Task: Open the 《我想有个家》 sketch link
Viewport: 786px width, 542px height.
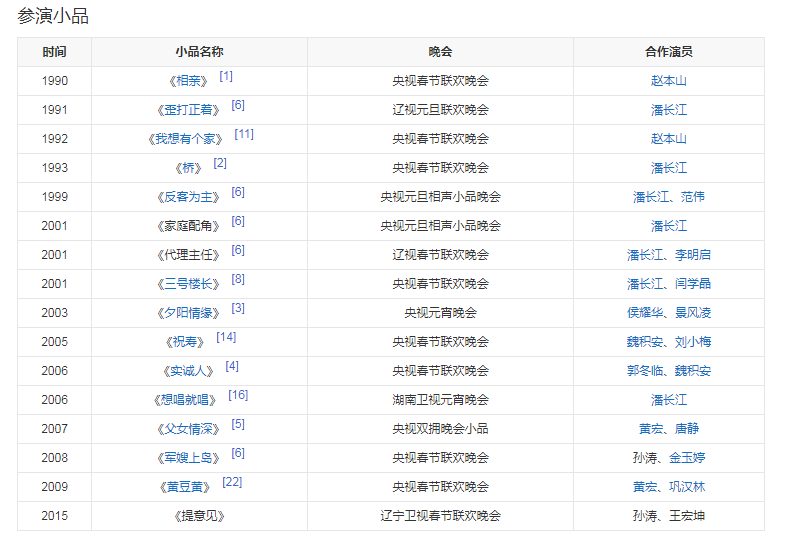Action: pos(185,139)
